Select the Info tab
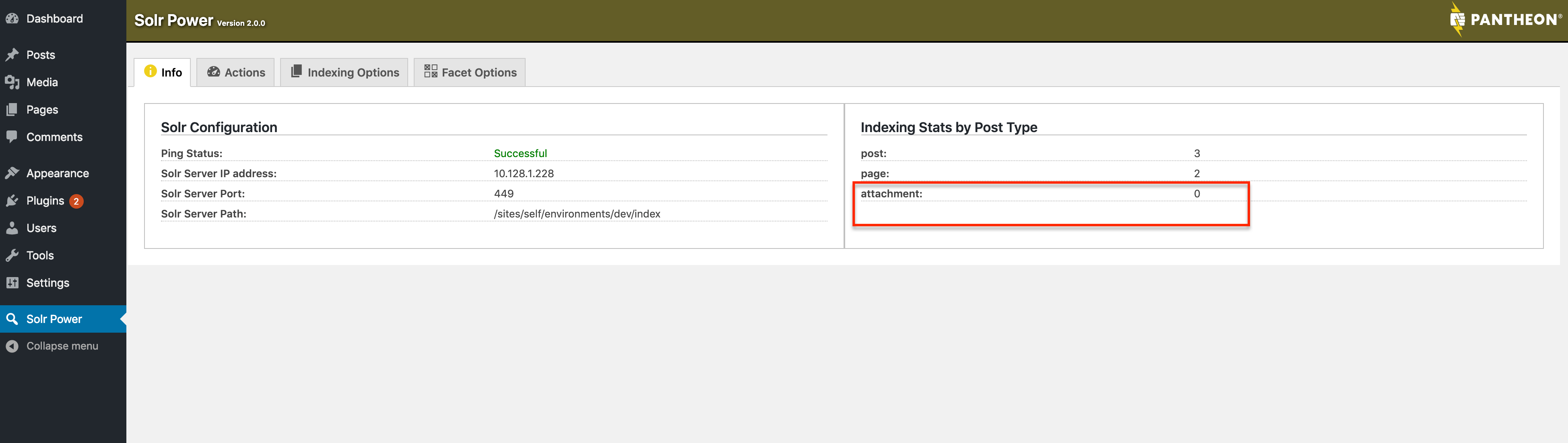The image size is (1568, 443). tap(163, 72)
